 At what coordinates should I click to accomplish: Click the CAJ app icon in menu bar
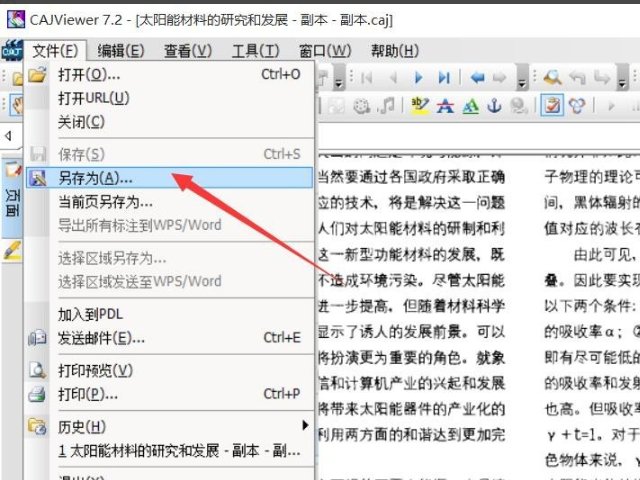tap(12, 50)
